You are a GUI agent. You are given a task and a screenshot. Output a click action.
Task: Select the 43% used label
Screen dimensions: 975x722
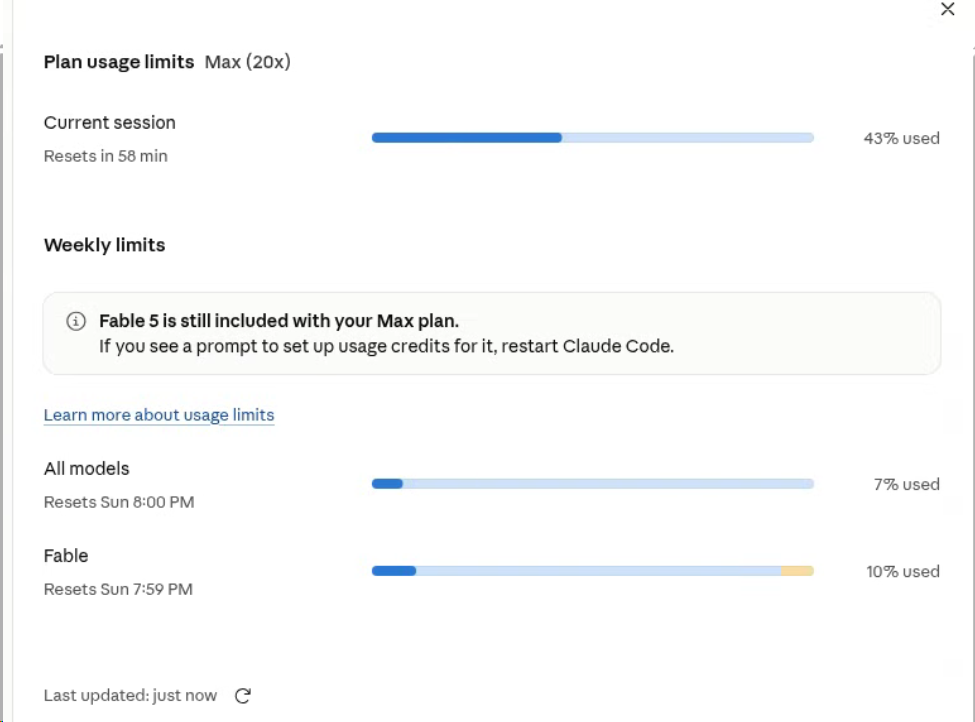pos(901,138)
